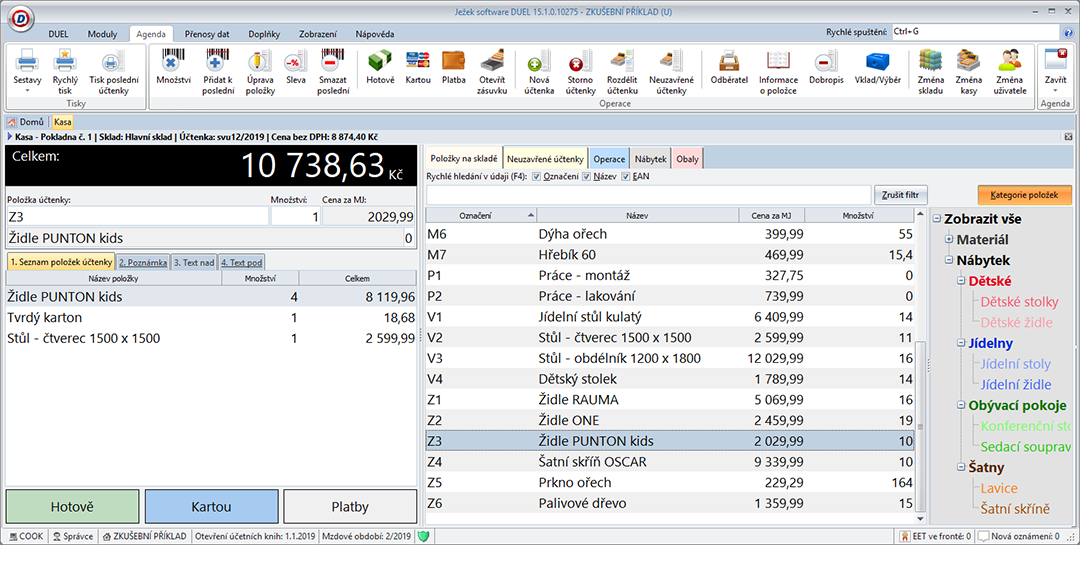Collapse the Jídelny subcategory

coord(962,343)
